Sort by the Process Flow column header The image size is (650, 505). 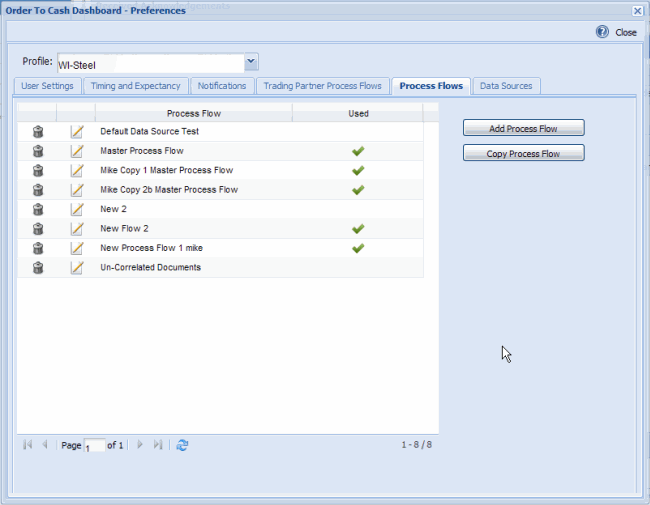[x=194, y=113]
